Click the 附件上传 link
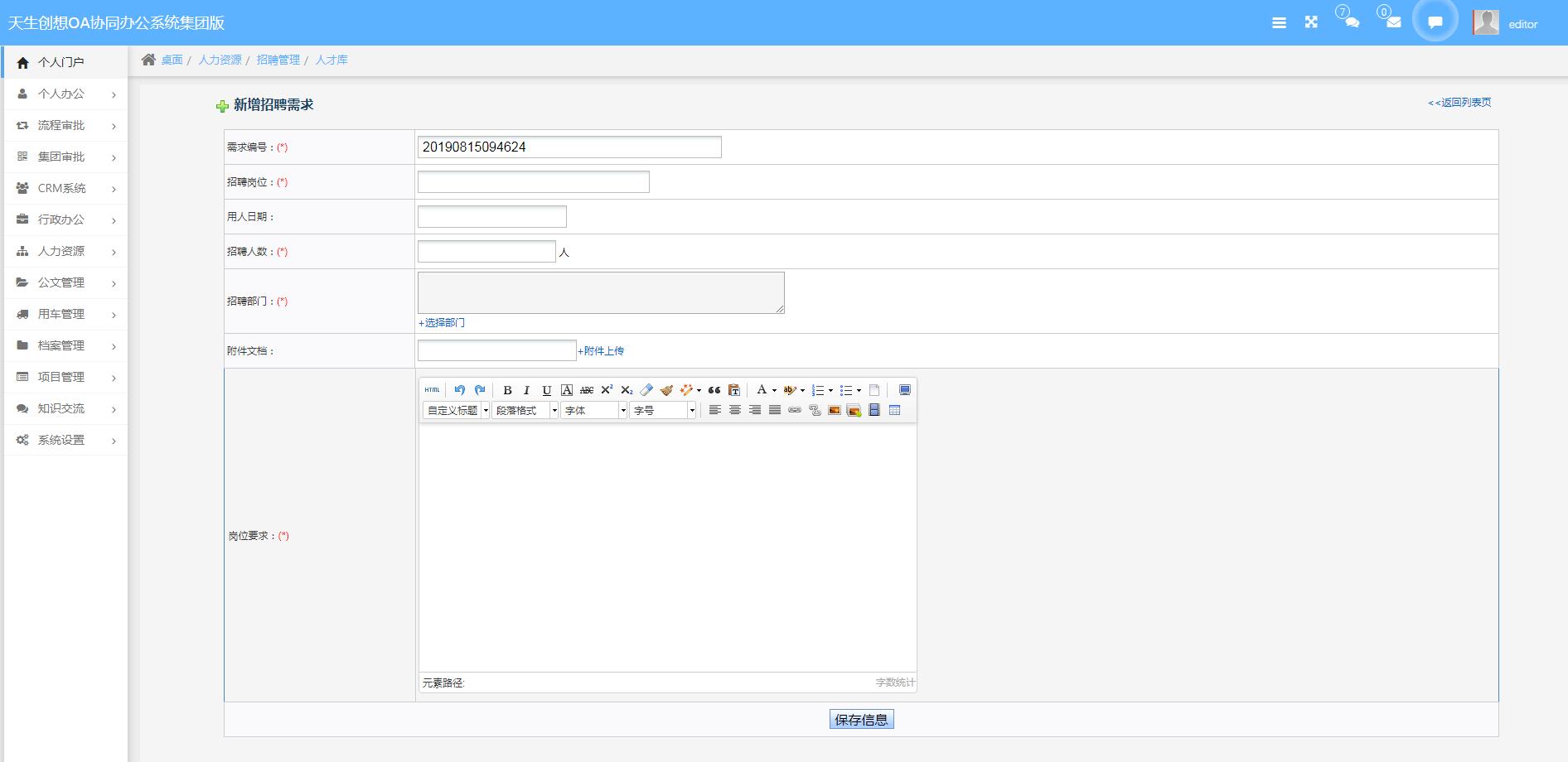The image size is (1568, 762). point(601,351)
